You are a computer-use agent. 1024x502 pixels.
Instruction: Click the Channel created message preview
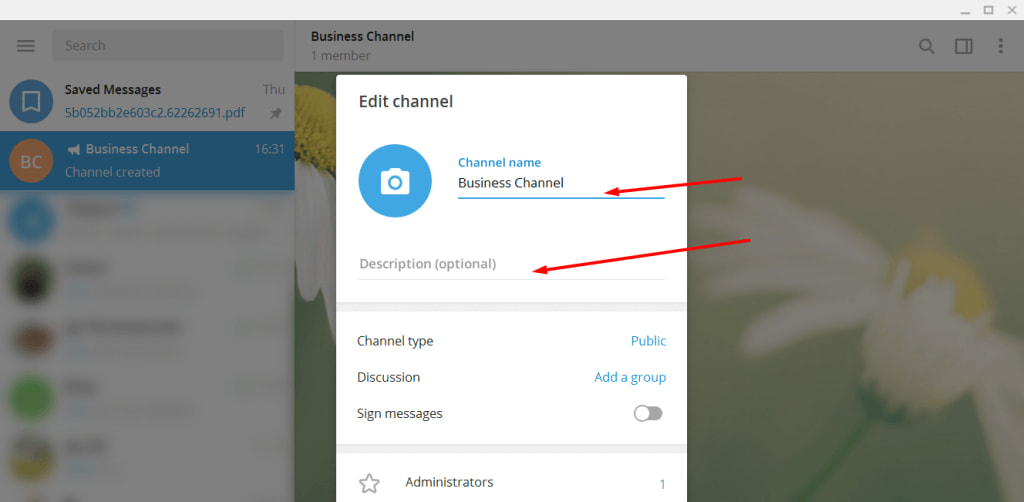coord(112,172)
